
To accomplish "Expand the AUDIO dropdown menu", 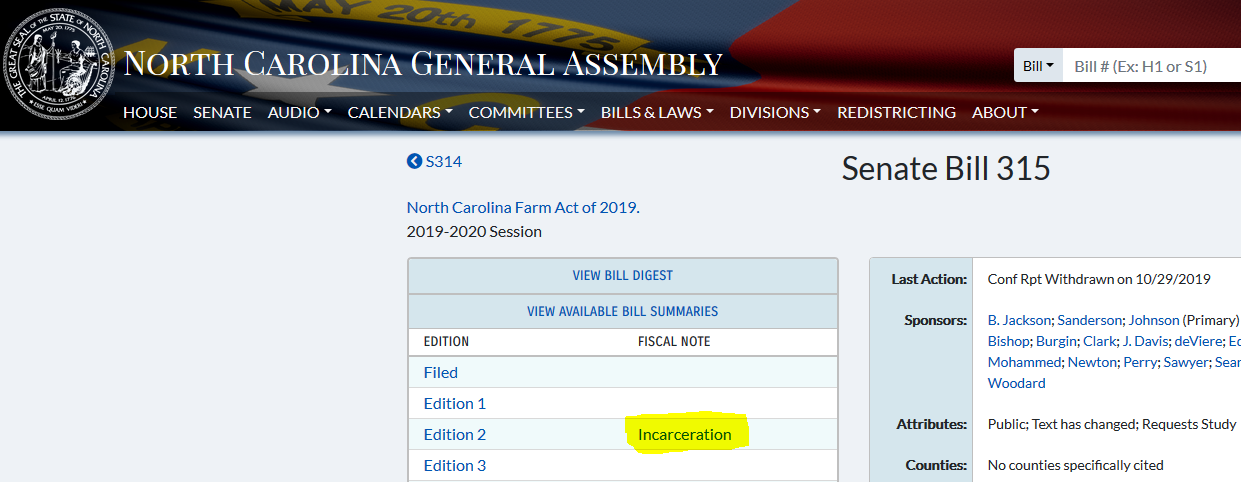I will tap(299, 112).
